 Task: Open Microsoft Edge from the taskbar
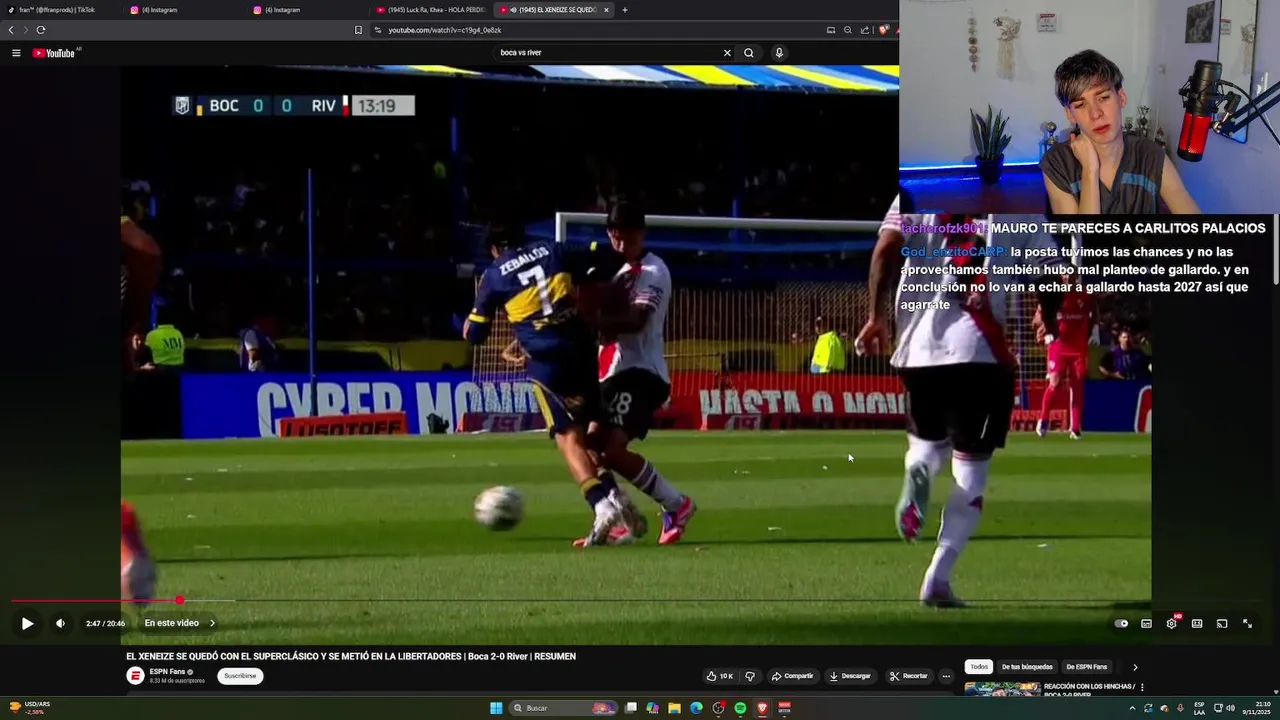pos(696,708)
